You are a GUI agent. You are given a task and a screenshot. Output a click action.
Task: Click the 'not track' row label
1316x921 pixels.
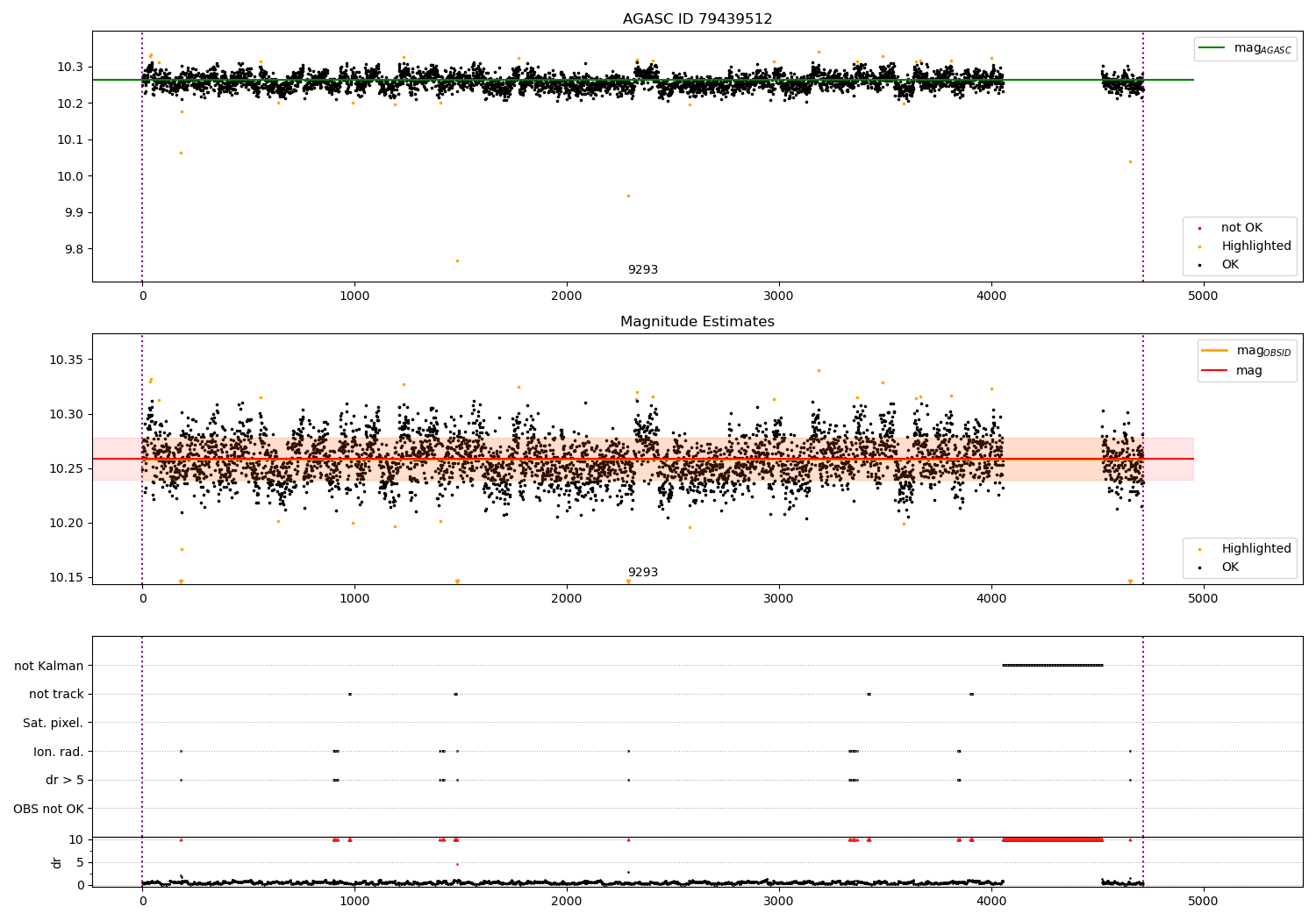(56, 694)
